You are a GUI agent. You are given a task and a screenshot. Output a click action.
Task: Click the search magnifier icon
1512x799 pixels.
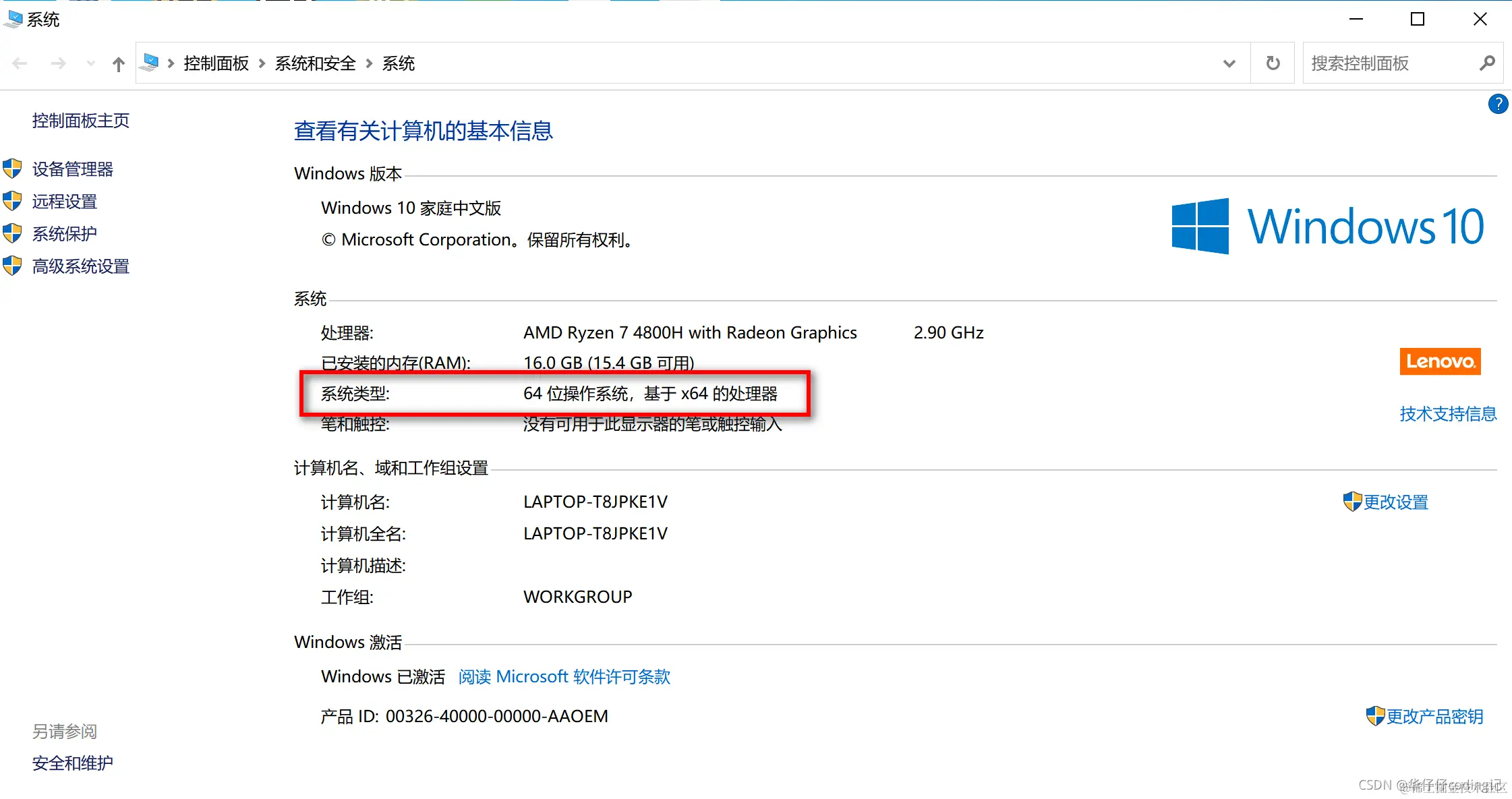1487,63
